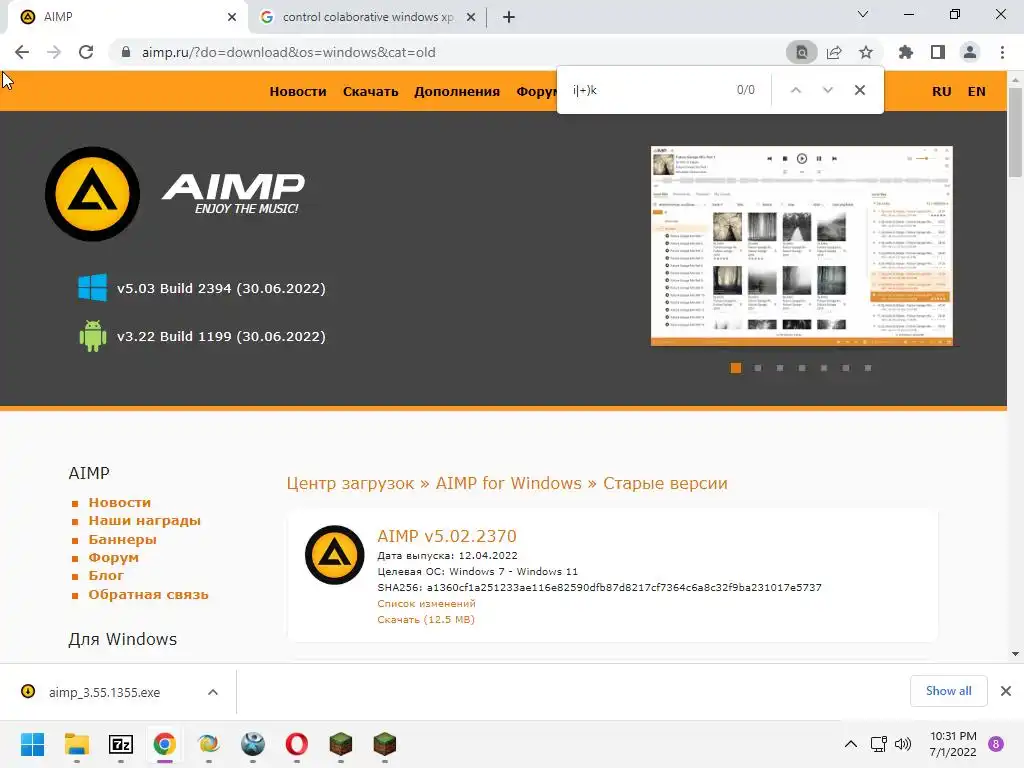Open the Extensions puzzle icon
Screen dimensions: 1024x768
tap(906, 52)
